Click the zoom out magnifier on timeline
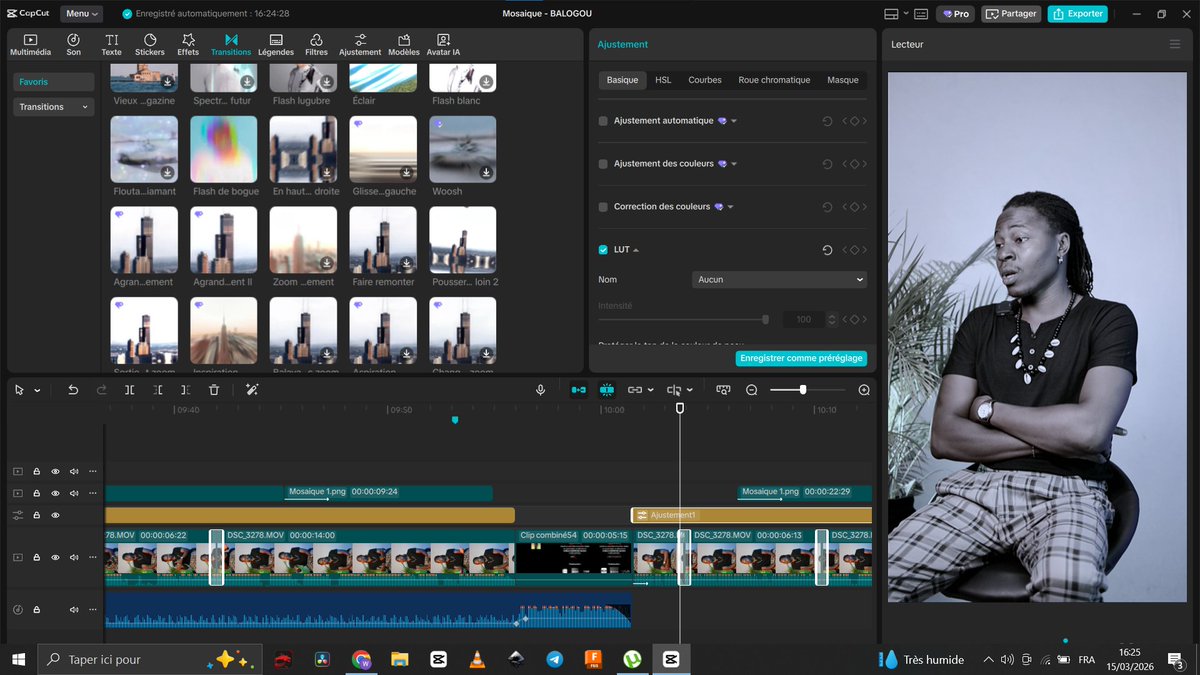 [752, 390]
